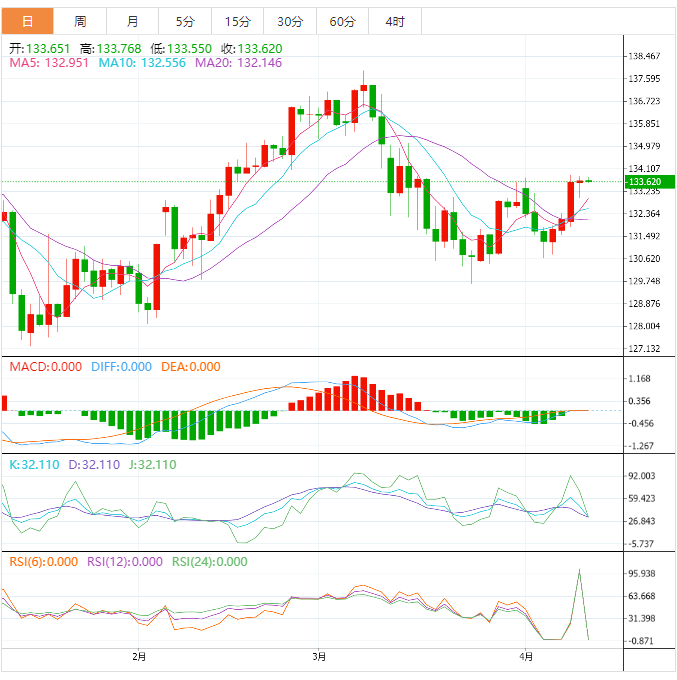Open the 月 monthly chart tab

click(133, 21)
